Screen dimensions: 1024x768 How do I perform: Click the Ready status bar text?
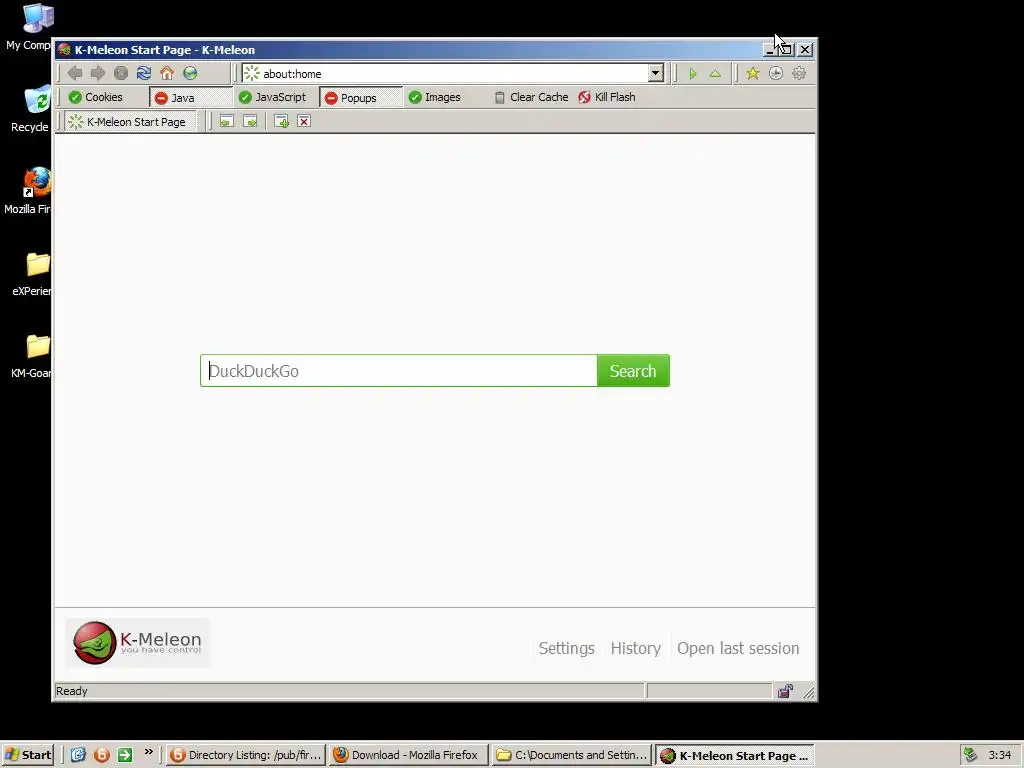tap(72, 691)
